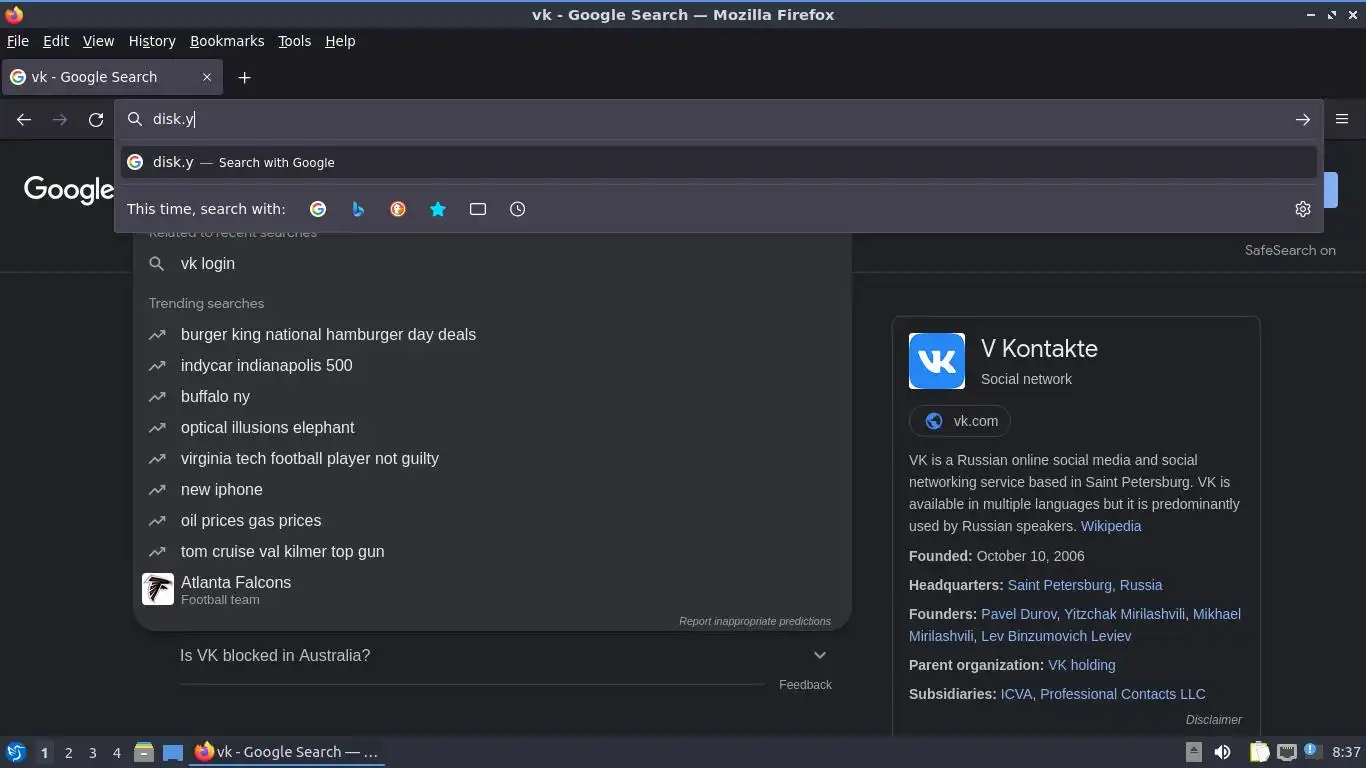Open a new tab with plus button

pyautogui.click(x=244, y=77)
